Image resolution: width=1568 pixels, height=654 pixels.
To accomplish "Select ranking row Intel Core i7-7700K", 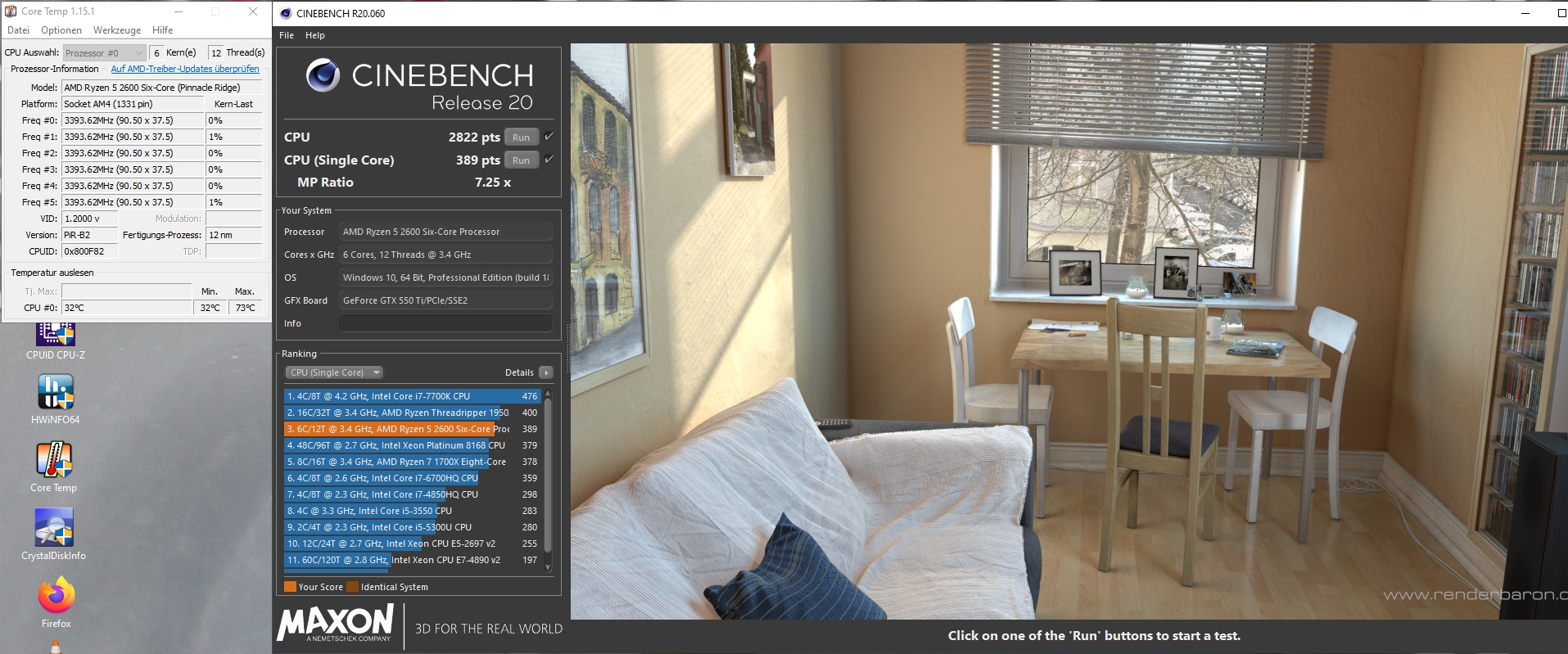I will (412, 396).
